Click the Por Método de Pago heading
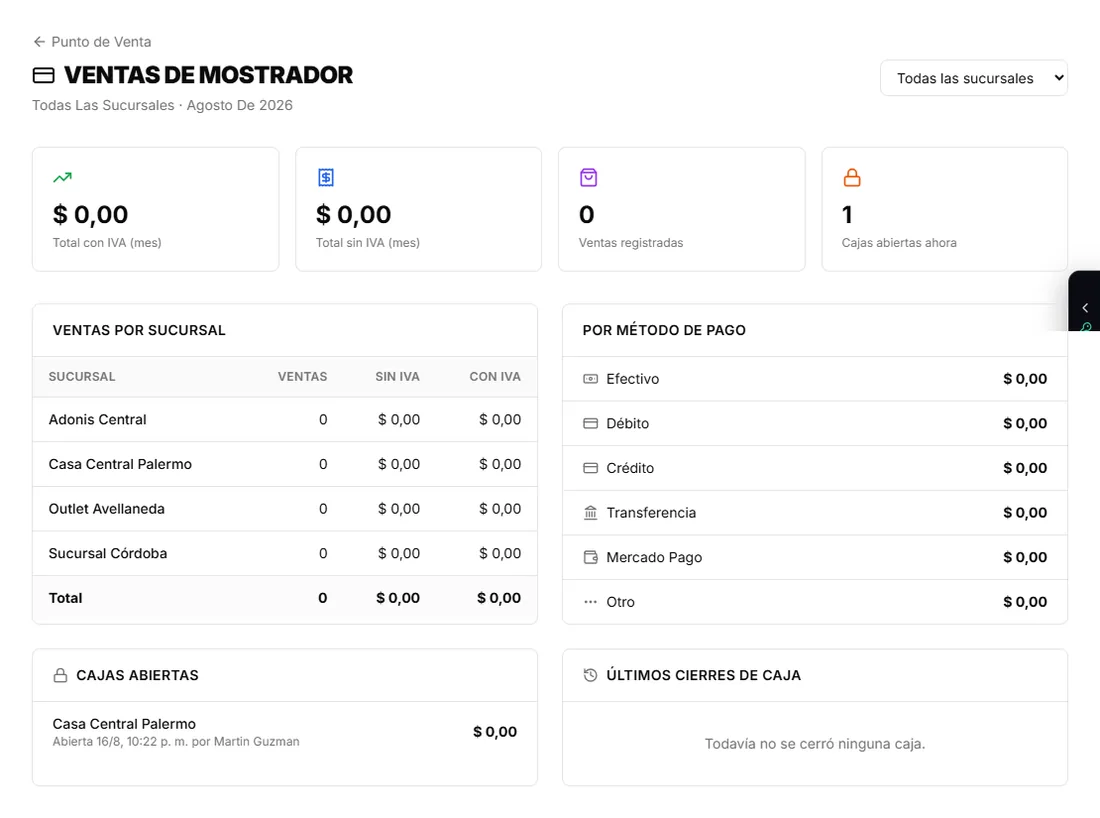The width and height of the screenshot is (1100, 818). [x=664, y=330]
